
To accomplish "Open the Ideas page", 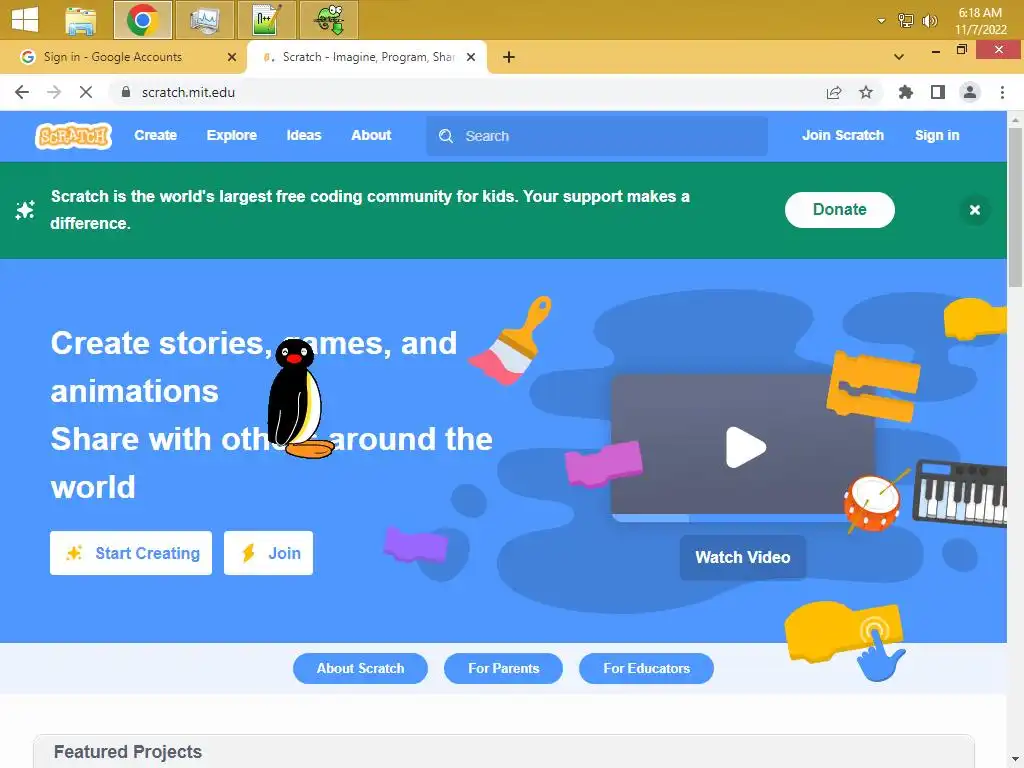I will [x=304, y=135].
